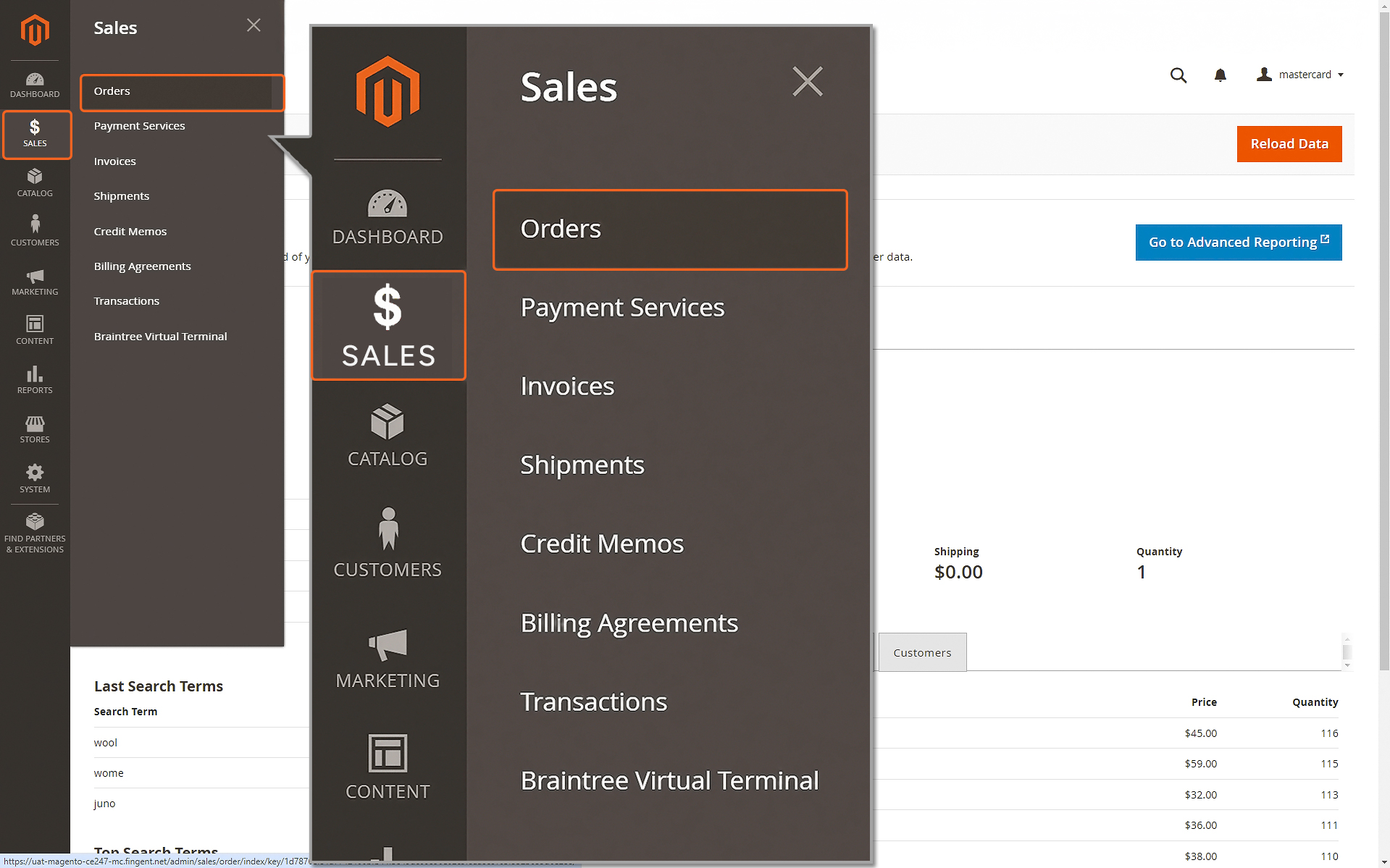Open the Stores sidebar item
This screenshot has width=1390, height=868.
pos(35,429)
